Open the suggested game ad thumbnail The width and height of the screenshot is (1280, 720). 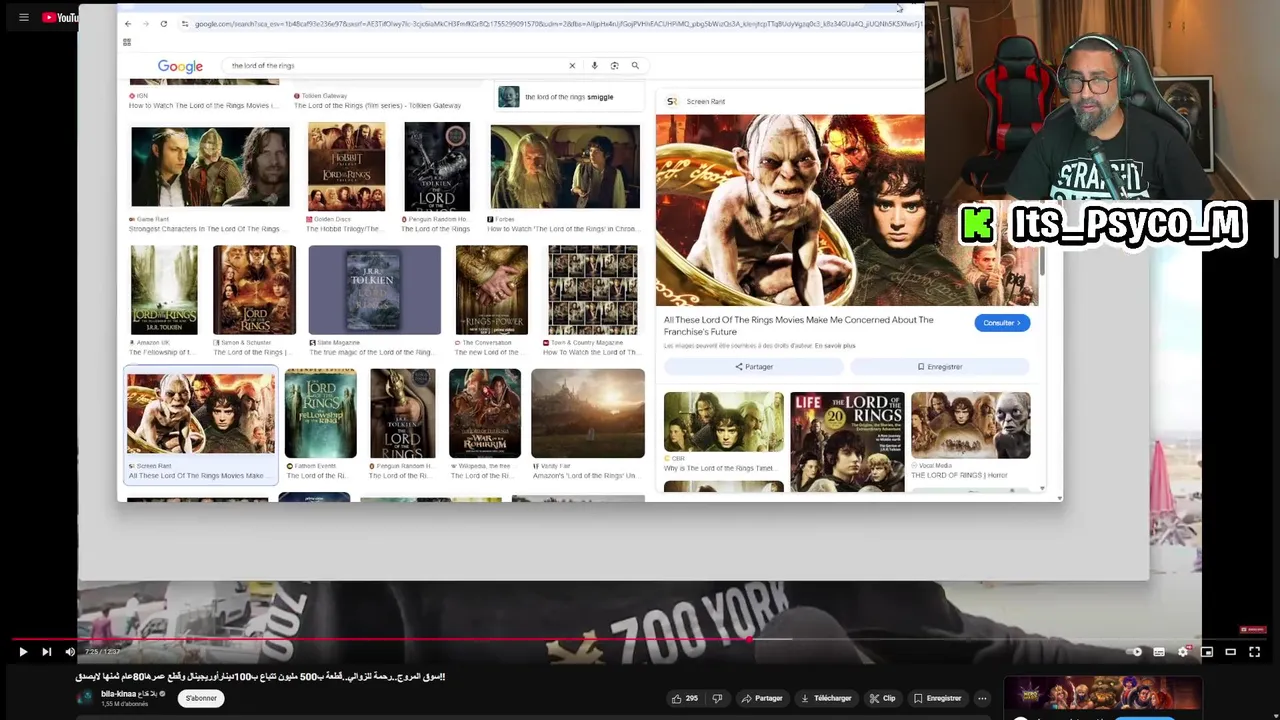(1102, 693)
